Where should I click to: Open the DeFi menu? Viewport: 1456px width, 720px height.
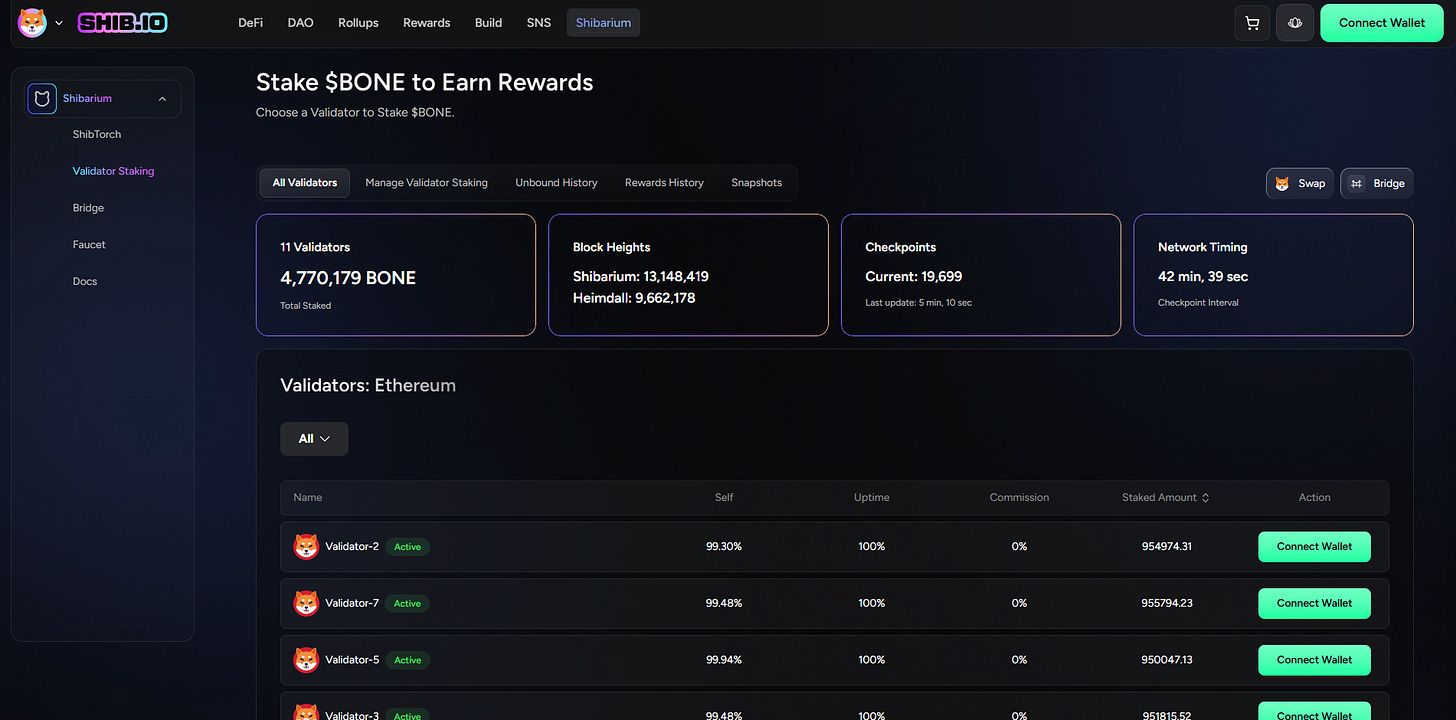250,22
